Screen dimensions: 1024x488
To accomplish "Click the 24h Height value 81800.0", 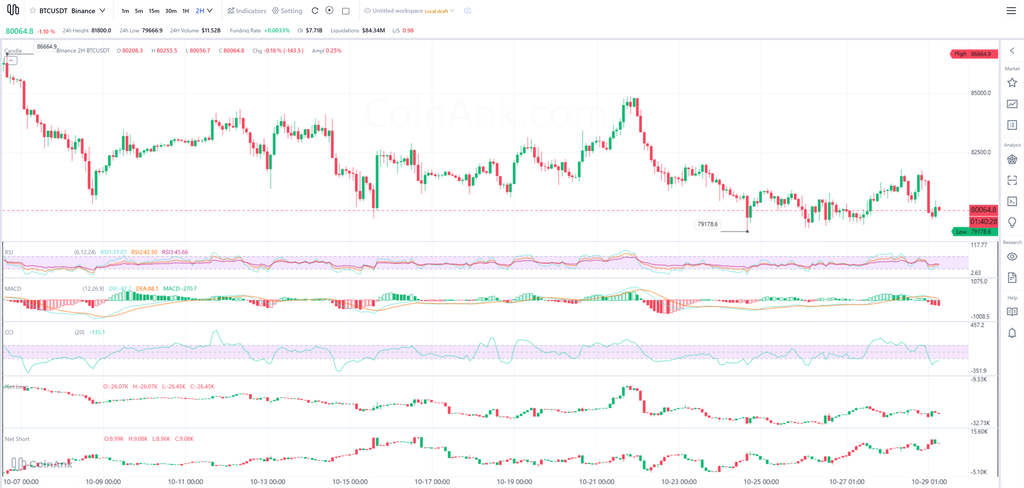I will click(101, 31).
